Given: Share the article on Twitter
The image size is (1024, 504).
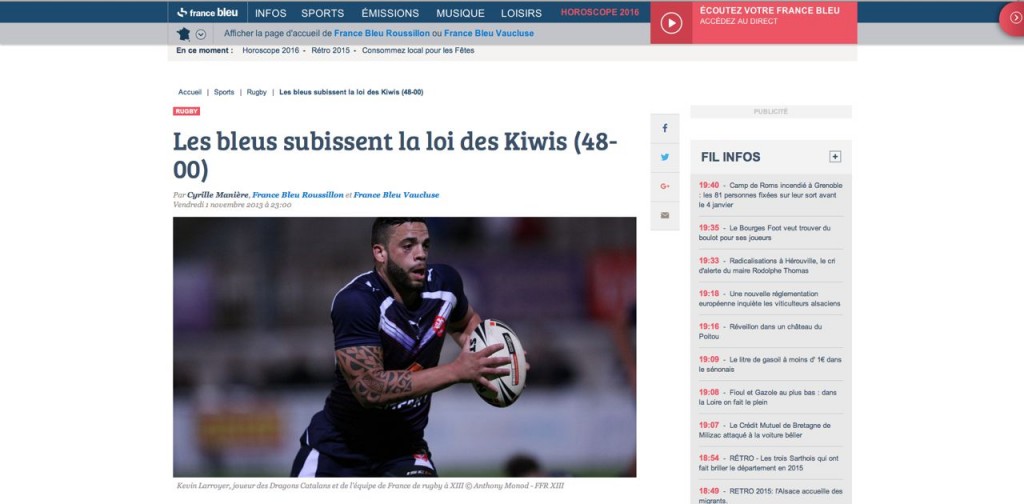Looking at the screenshot, I should point(665,157).
